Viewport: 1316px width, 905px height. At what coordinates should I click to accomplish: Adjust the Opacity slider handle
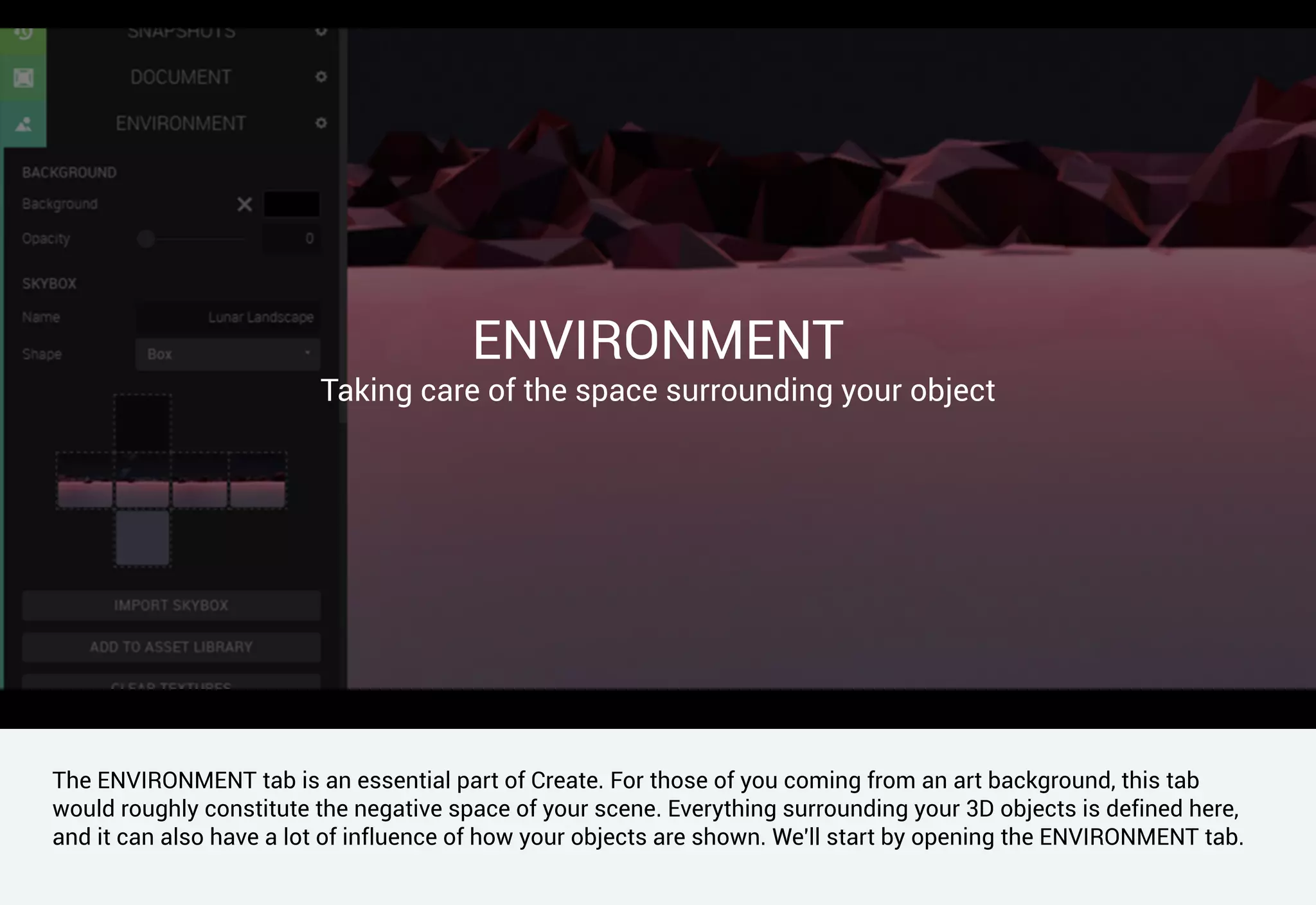[146, 239]
